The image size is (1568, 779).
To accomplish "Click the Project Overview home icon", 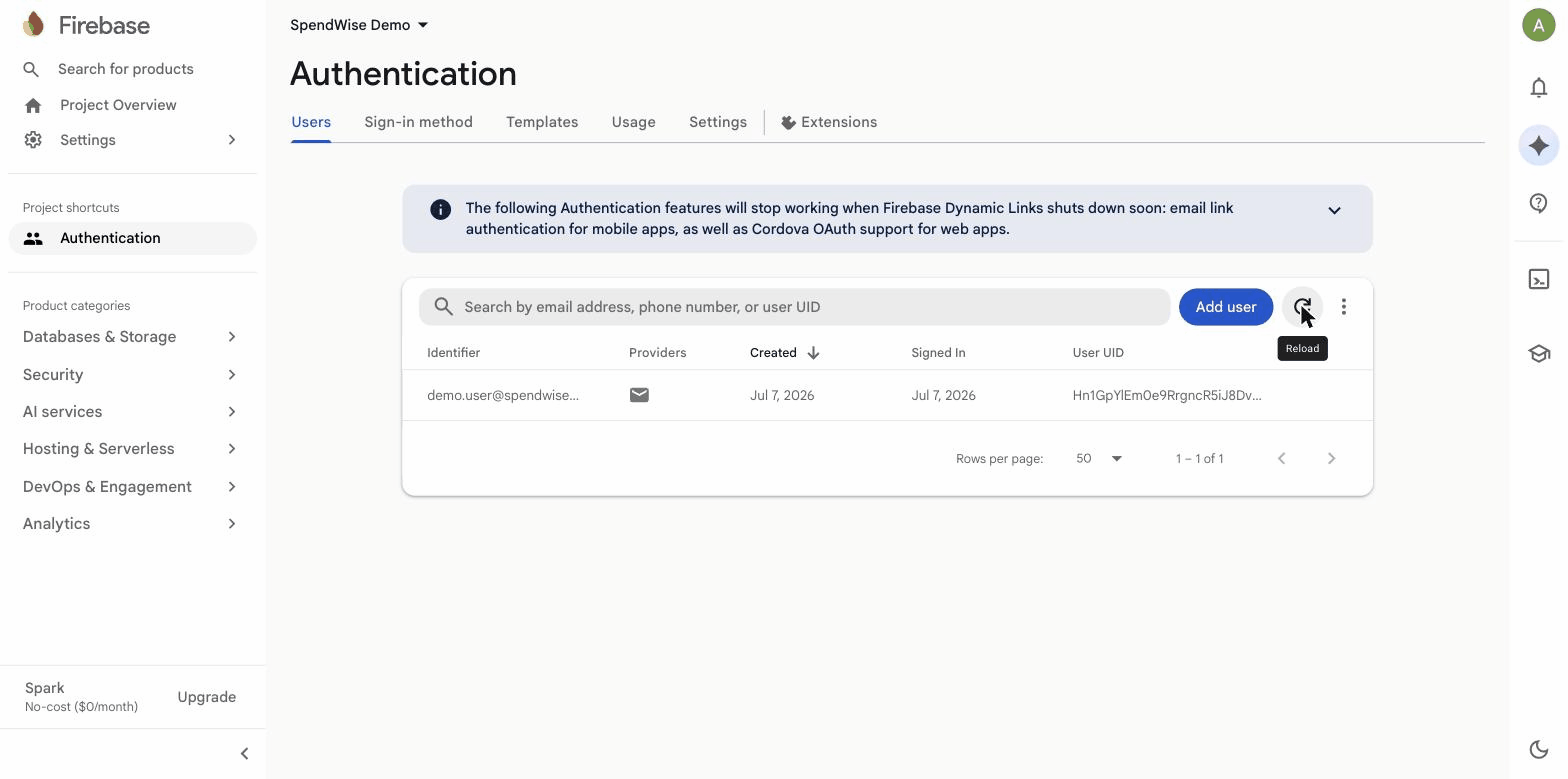I will point(33,105).
